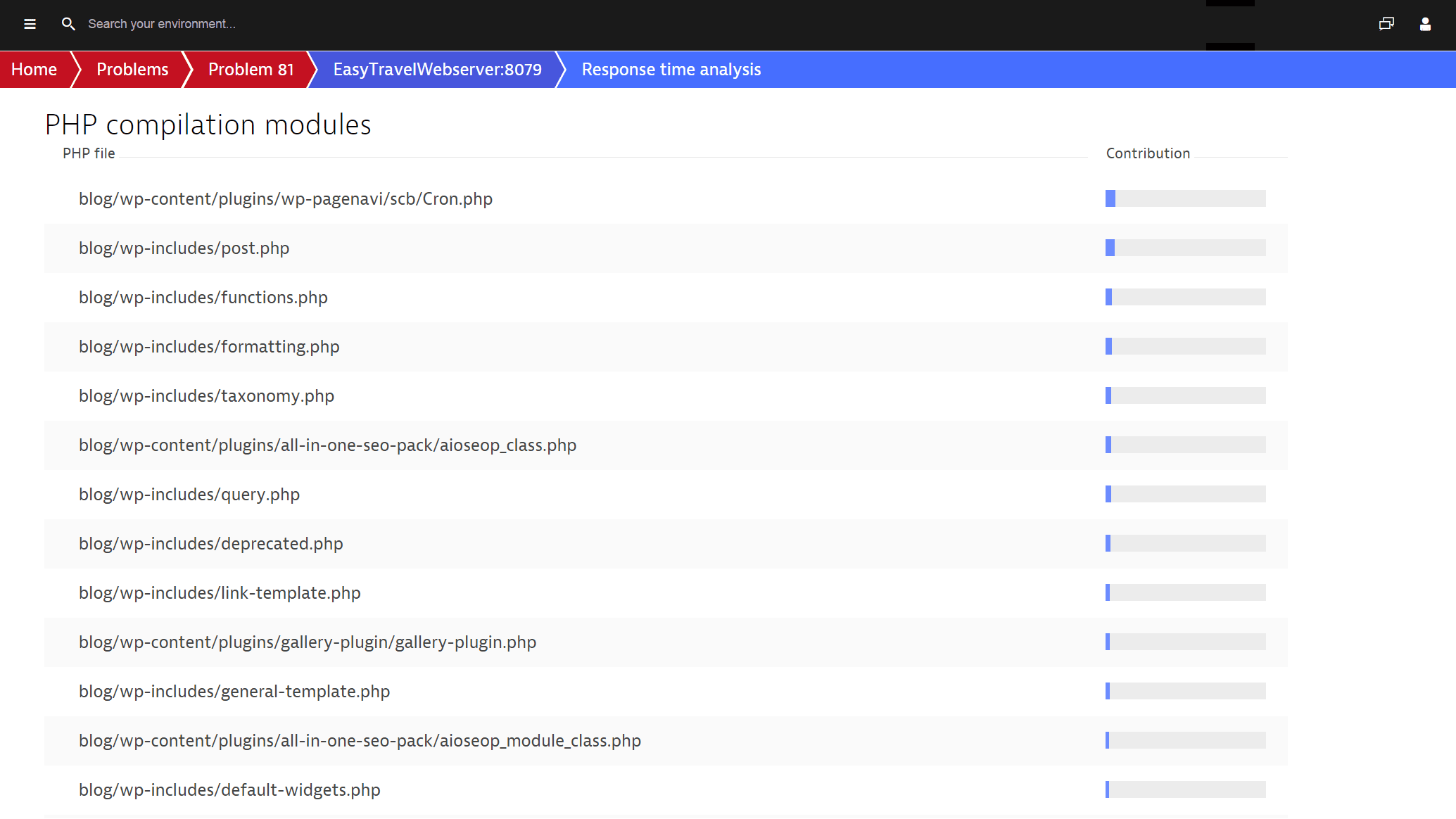Viewport: 1456px width, 819px height.
Task: Open the dashboards window icon
Action: [1386, 24]
